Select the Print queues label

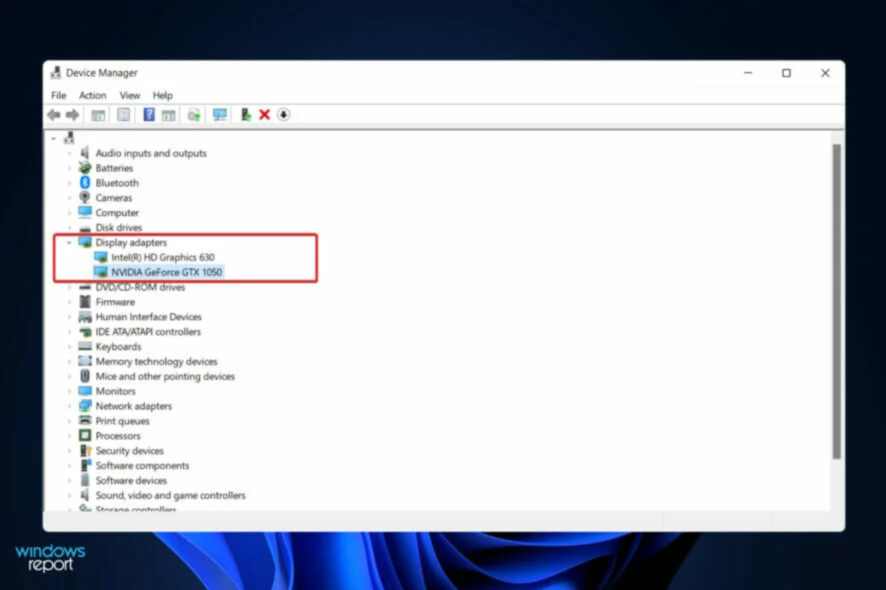click(x=123, y=420)
